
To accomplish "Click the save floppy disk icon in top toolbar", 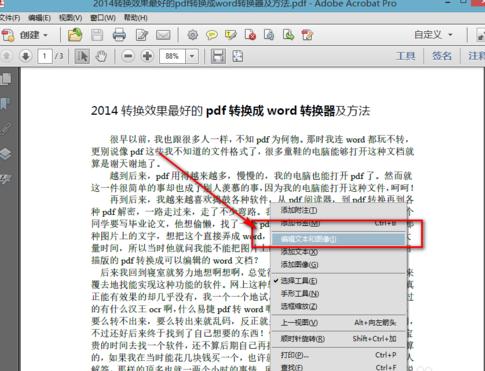I will 97,35.
